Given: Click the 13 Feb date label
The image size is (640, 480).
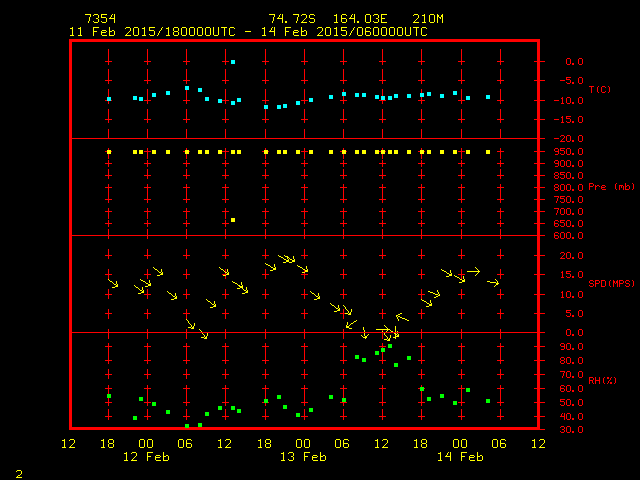Looking at the screenshot, I should 303,456.
